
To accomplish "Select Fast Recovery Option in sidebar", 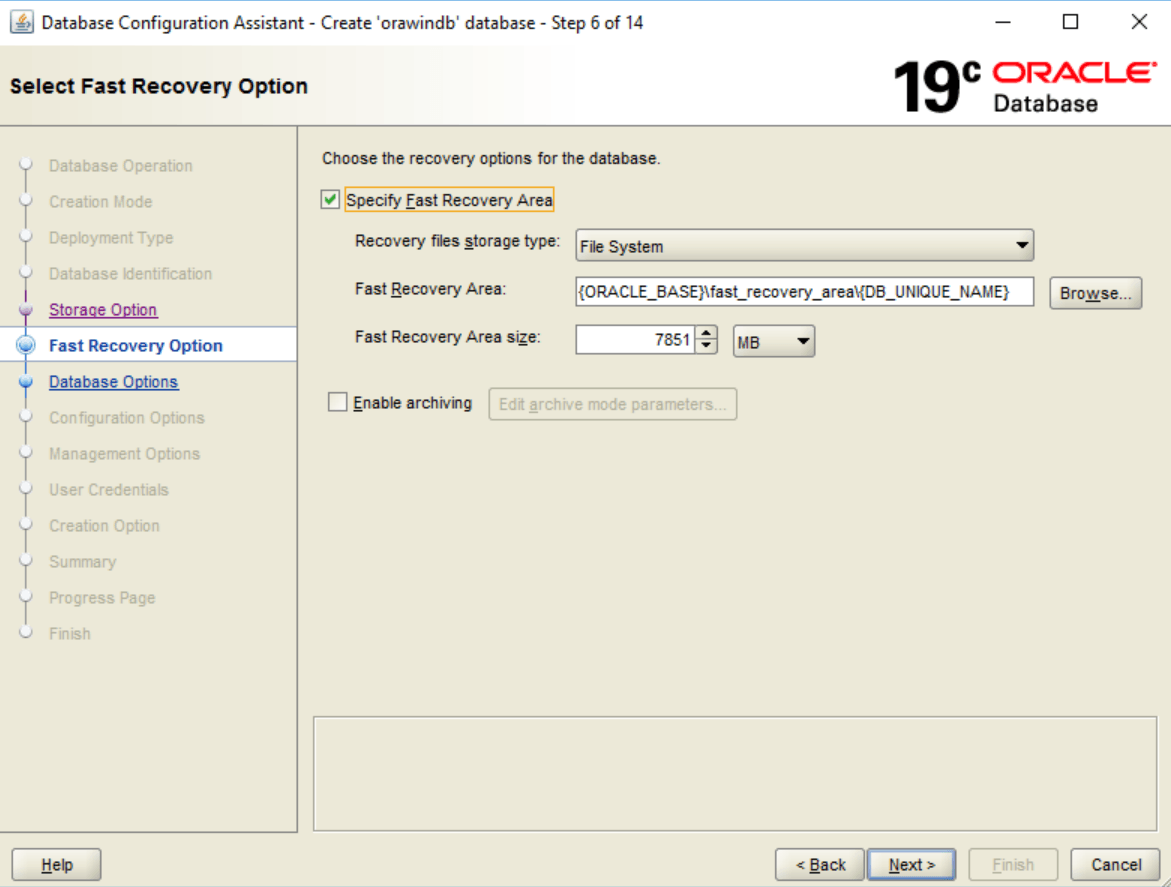I will pos(136,346).
